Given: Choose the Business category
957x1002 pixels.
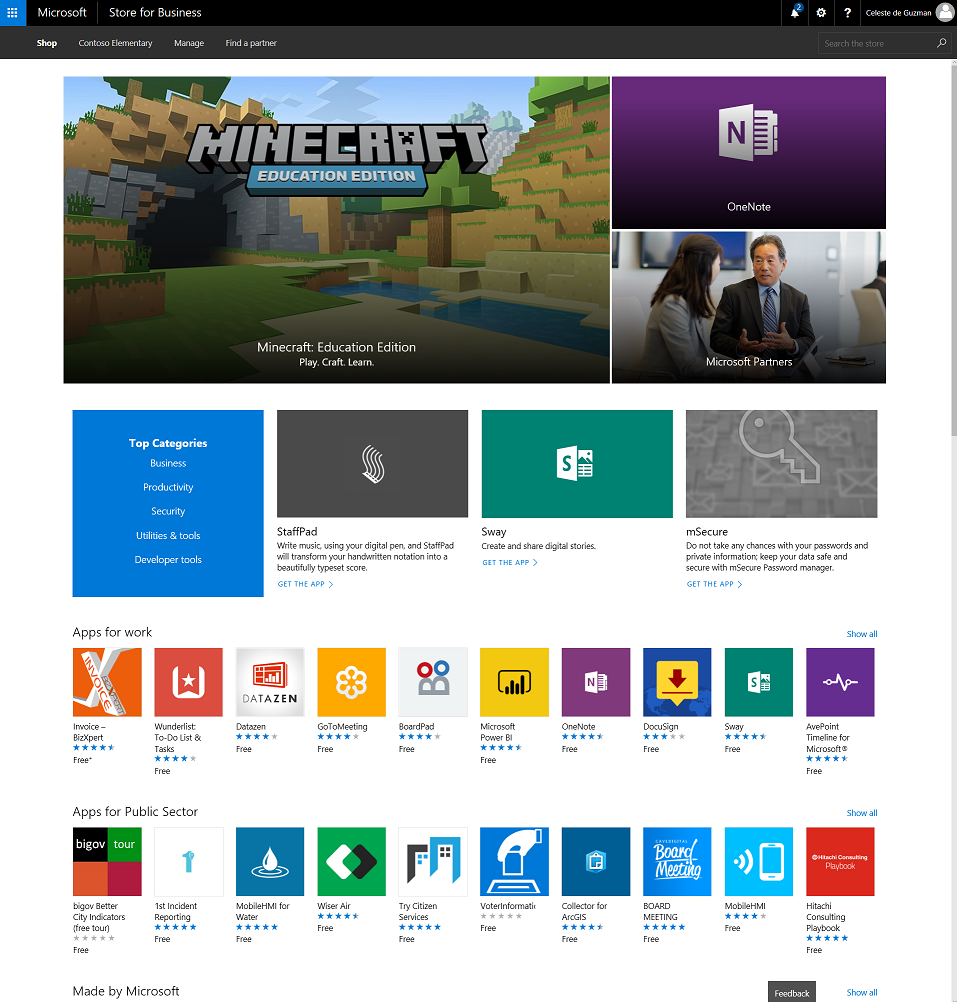Looking at the screenshot, I should pos(168,463).
